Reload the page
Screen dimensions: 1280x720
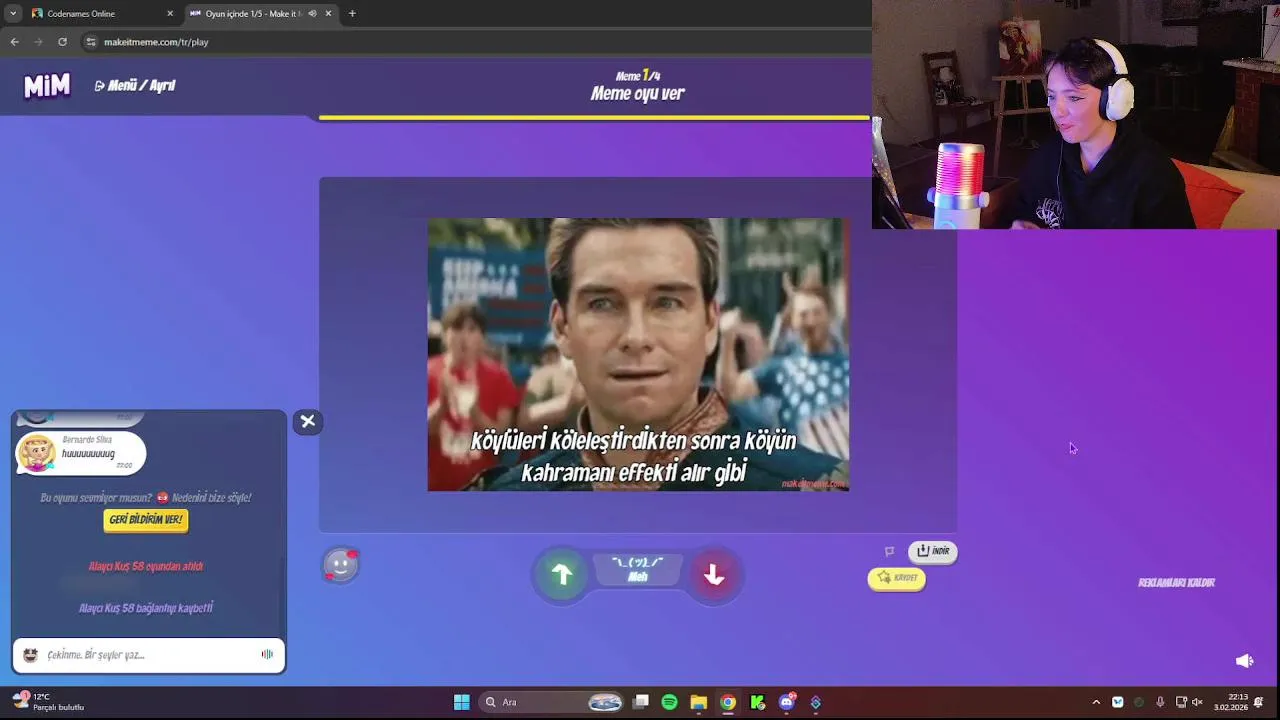62,42
